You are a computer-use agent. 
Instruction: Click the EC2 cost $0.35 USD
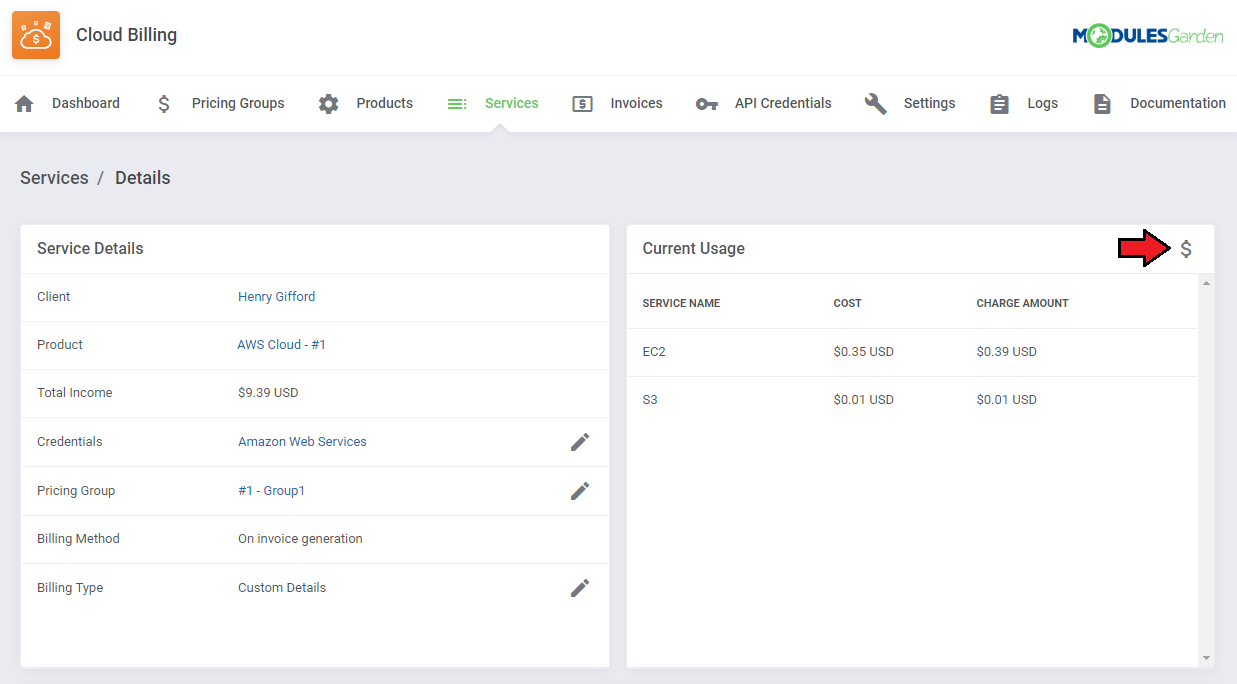864,352
